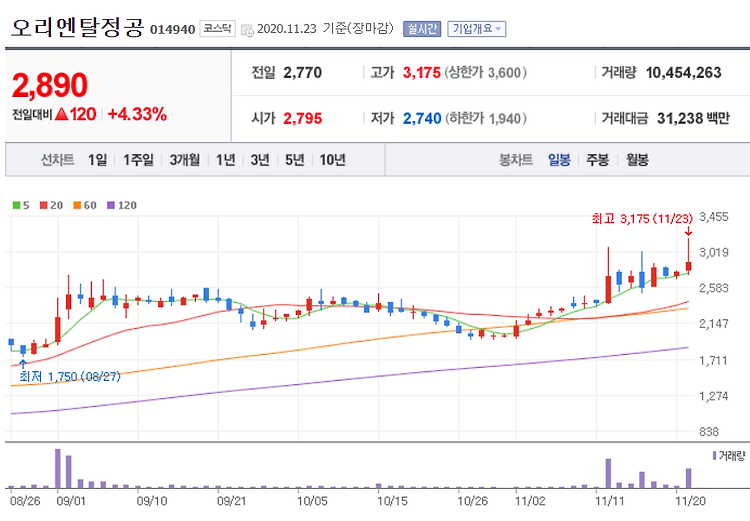This screenshot has width=750, height=521.
Task: Click the tall volume bar at 11/11
Action: tap(608, 474)
